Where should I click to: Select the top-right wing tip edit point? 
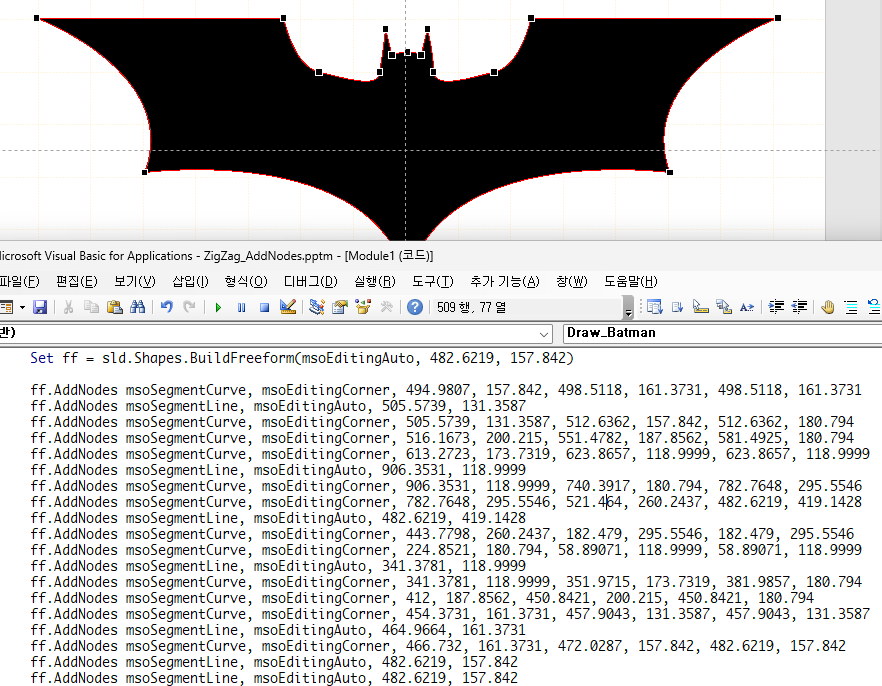778,19
